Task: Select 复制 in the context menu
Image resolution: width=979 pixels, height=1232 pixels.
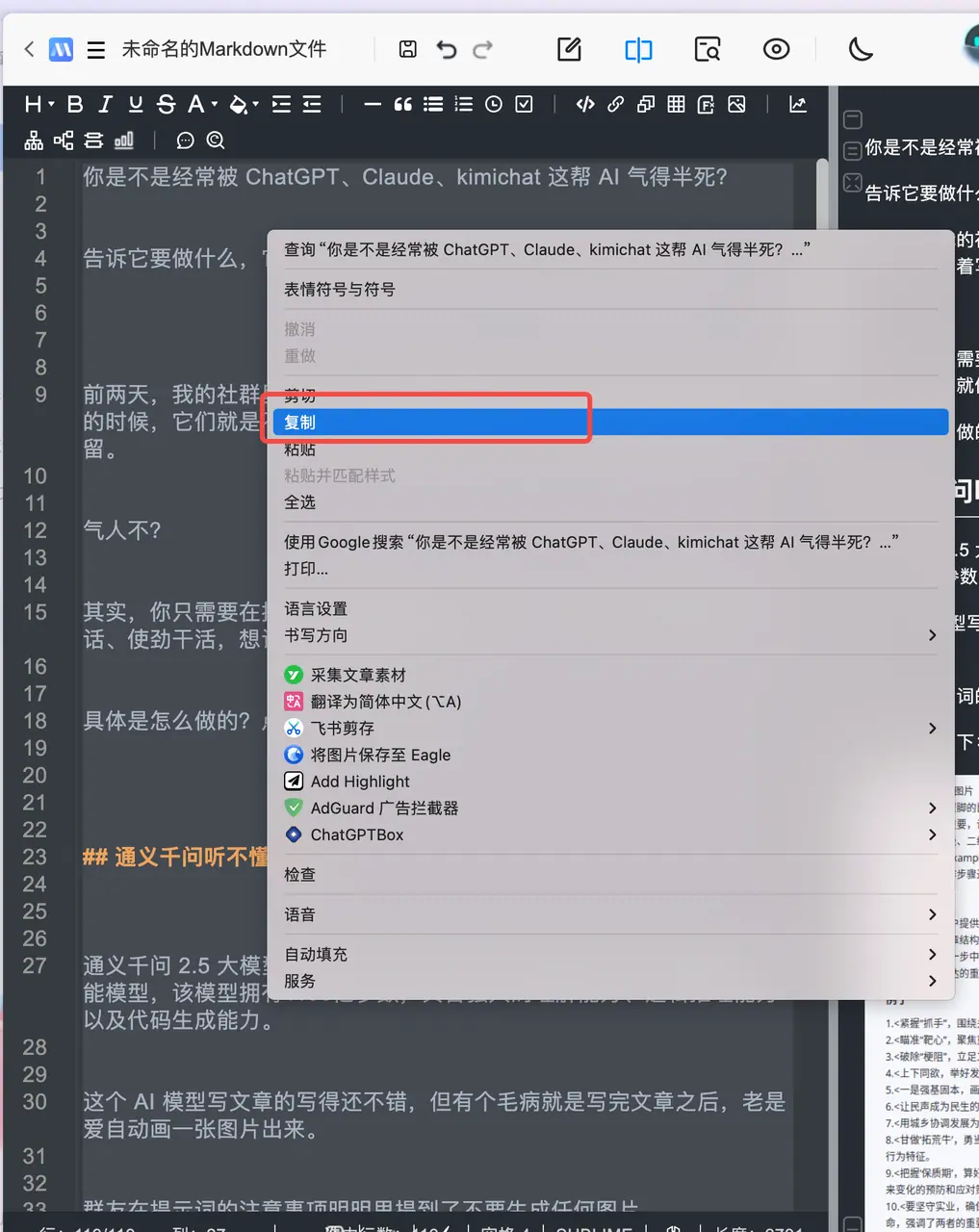Action: 610,423
